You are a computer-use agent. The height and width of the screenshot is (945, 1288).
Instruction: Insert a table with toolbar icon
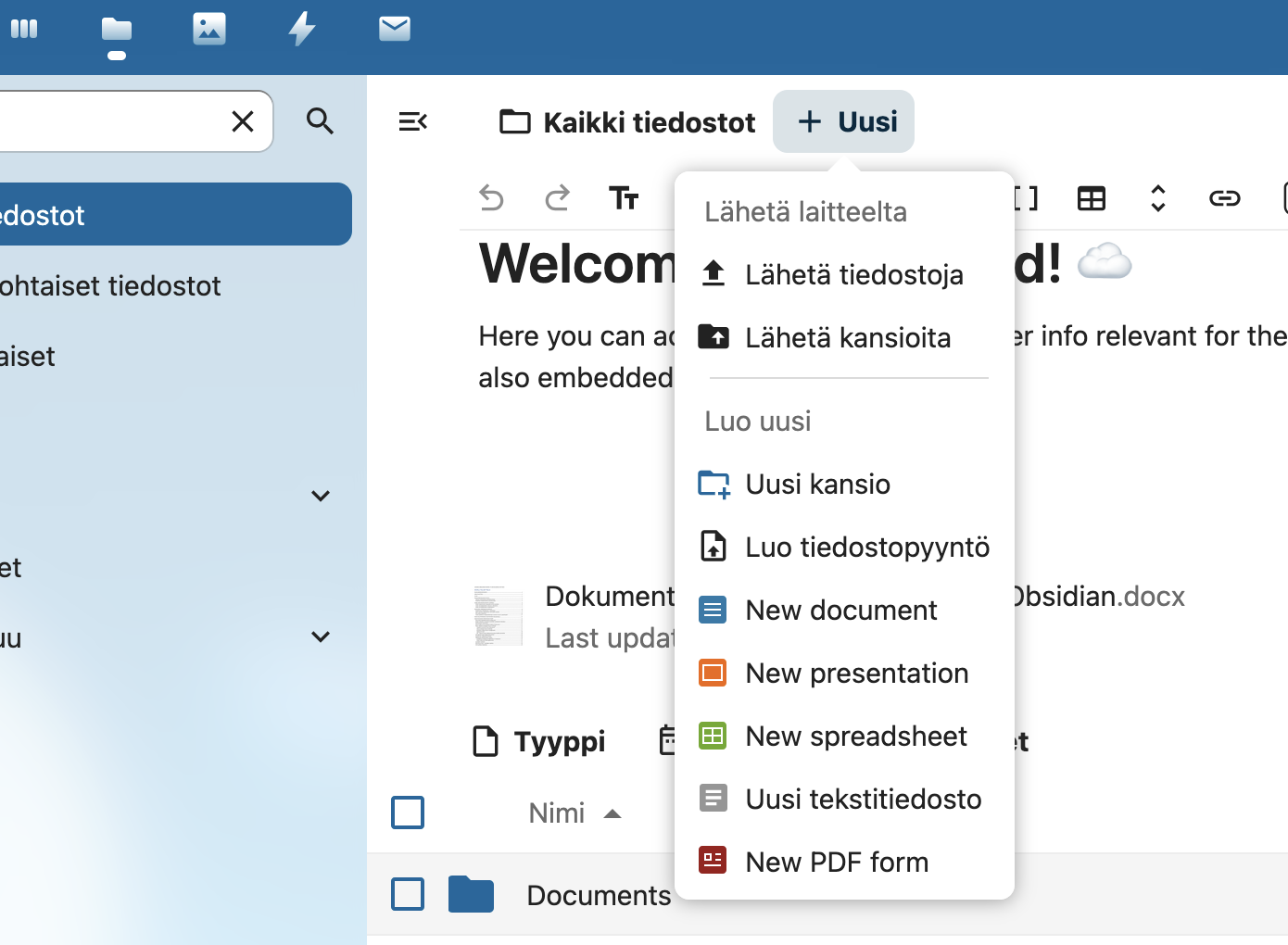1092,198
